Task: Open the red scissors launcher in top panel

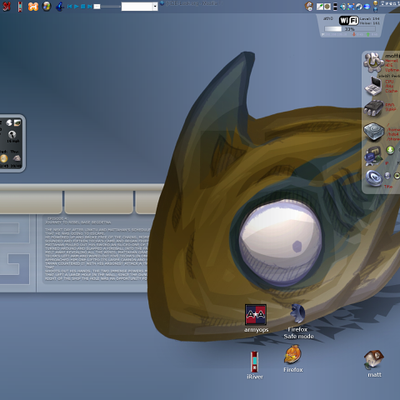Action: click(x=6, y=6)
